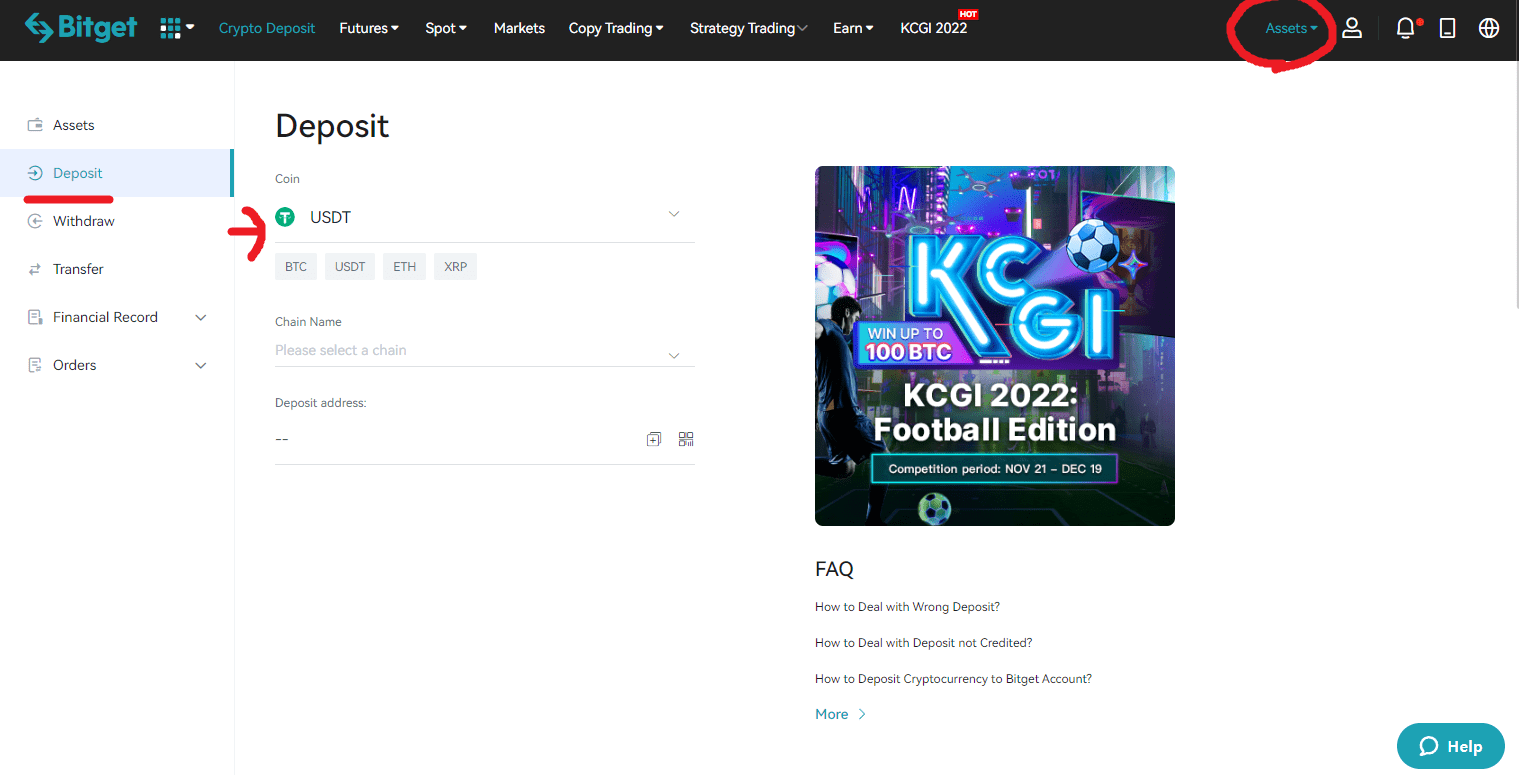Open the notifications bell
The width and height of the screenshot is (1519, 775).
[x=1406, y=28]
